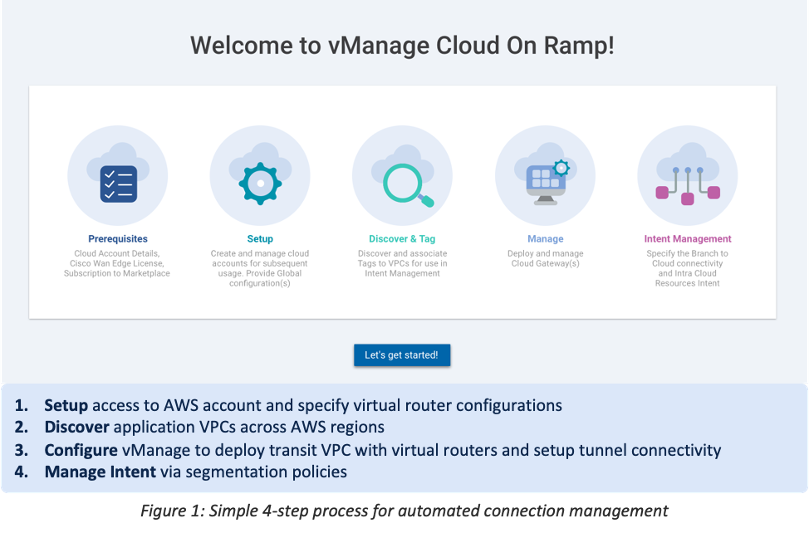Click the Prerequisites title label
This screenshot has height=533, width=810.
pos(117,239)
